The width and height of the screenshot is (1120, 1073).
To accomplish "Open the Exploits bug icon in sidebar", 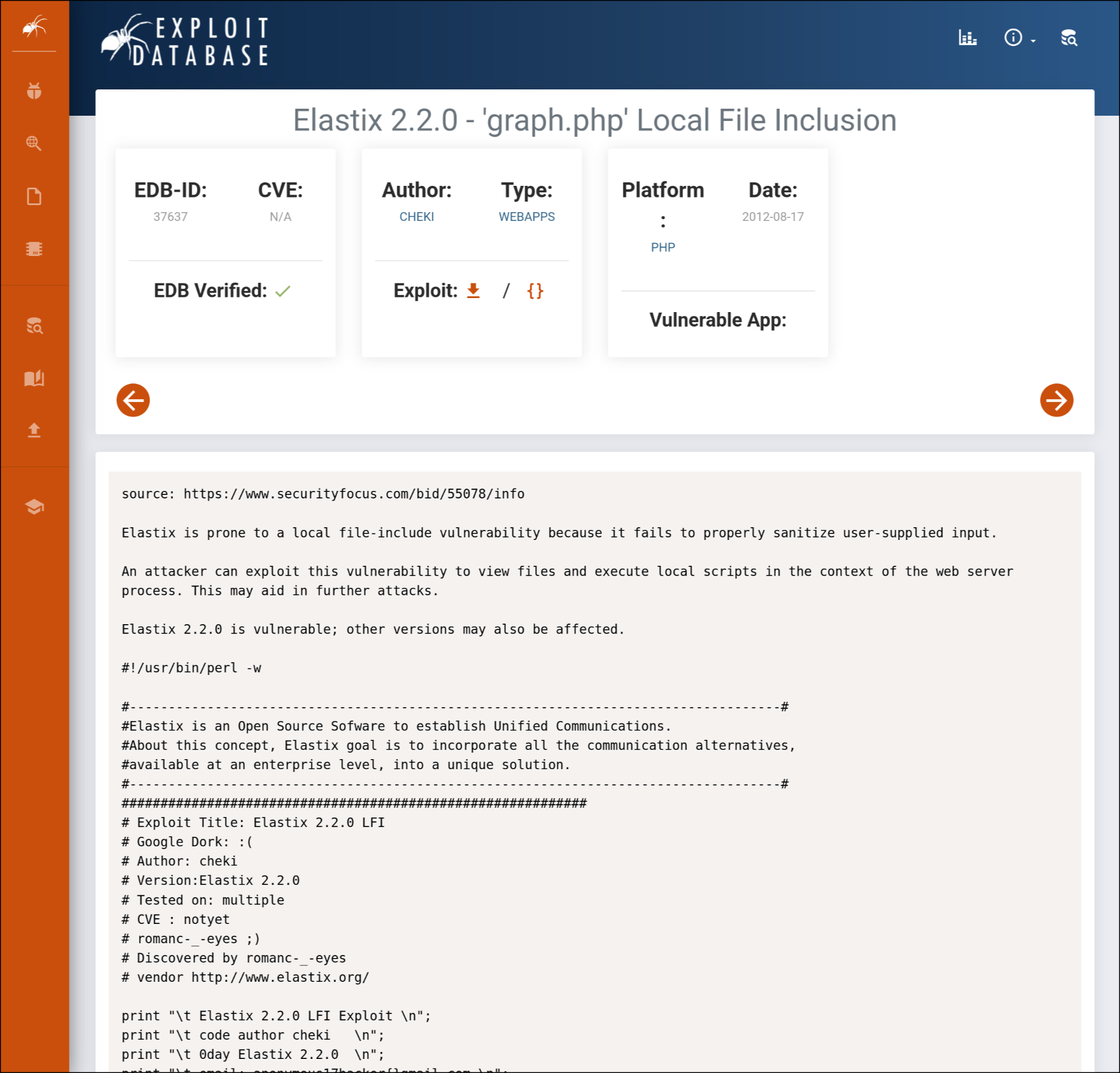I will pos(34,91).
